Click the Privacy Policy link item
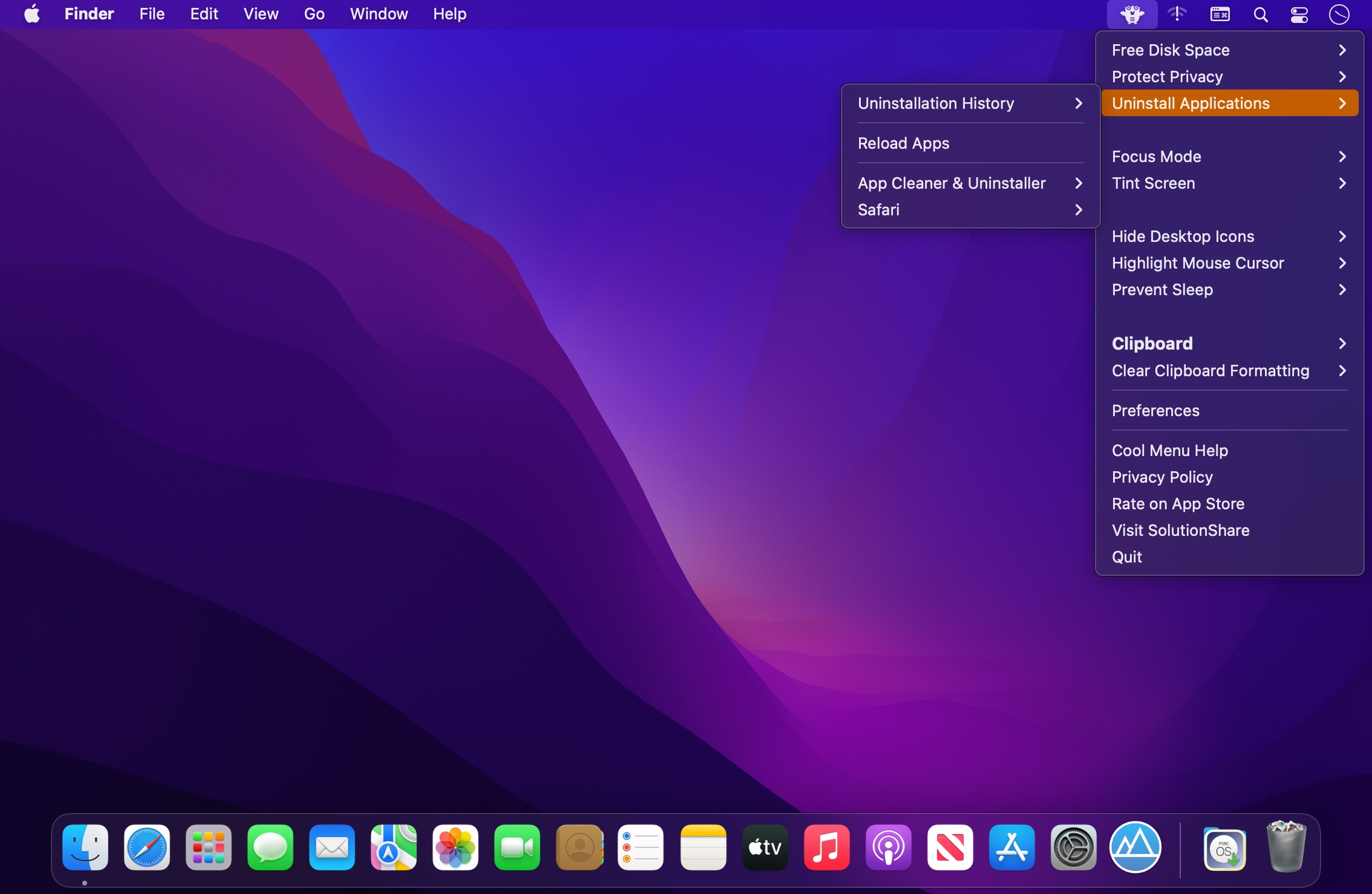Viewport: 1372px width, 894px height. point(1162,477)
